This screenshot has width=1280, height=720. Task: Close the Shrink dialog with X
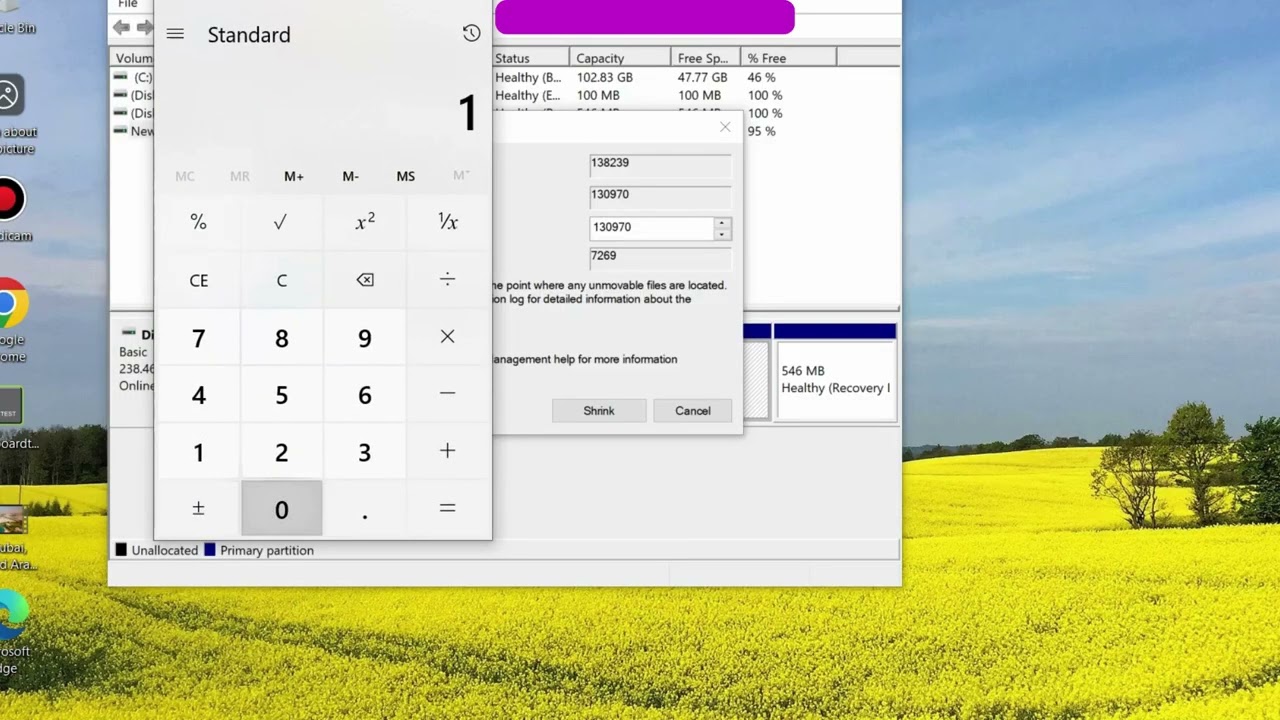click(x=725, y=127)
